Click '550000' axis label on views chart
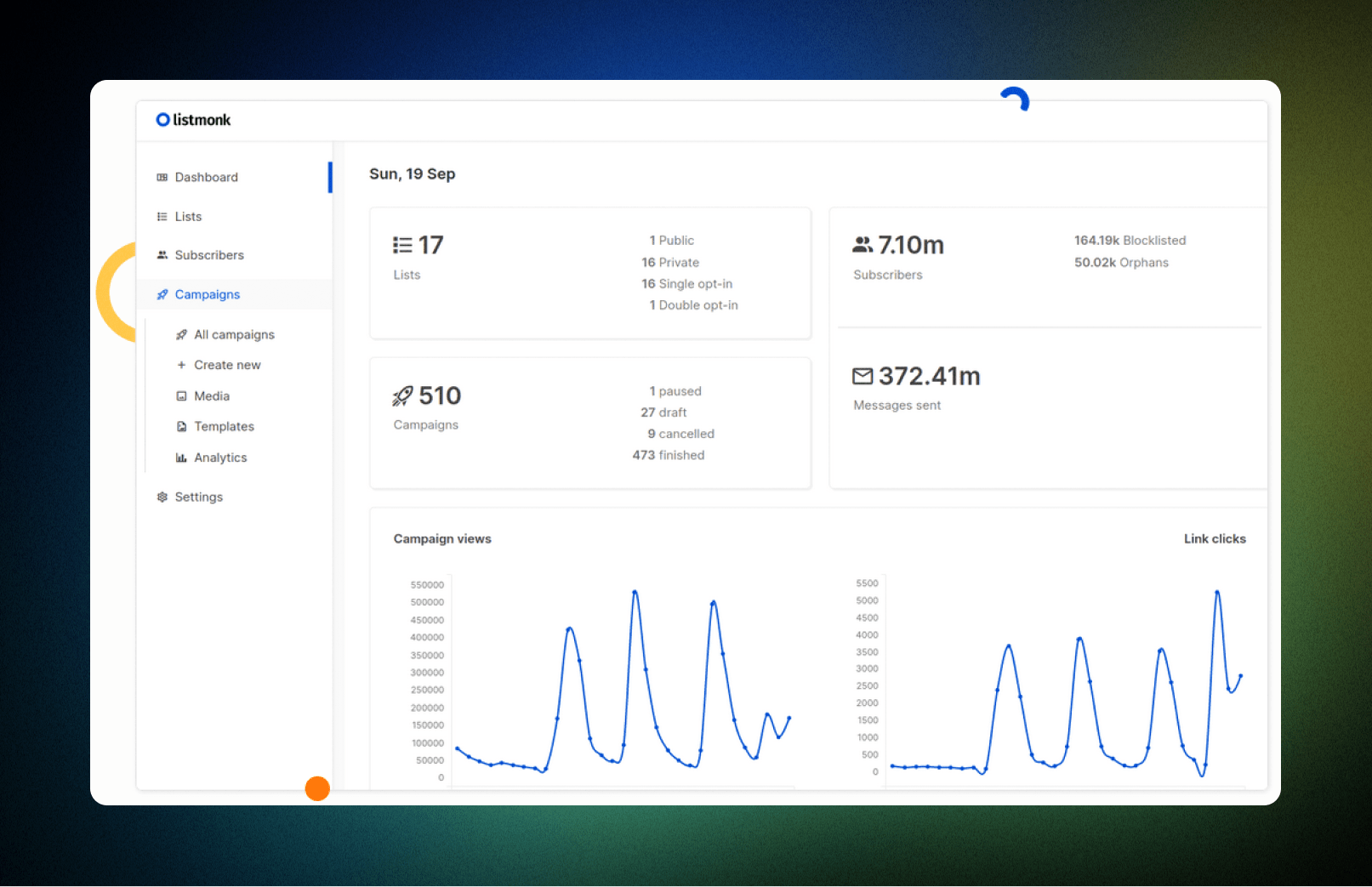This screenshot has width=1372, height=887. coord(427,585)
